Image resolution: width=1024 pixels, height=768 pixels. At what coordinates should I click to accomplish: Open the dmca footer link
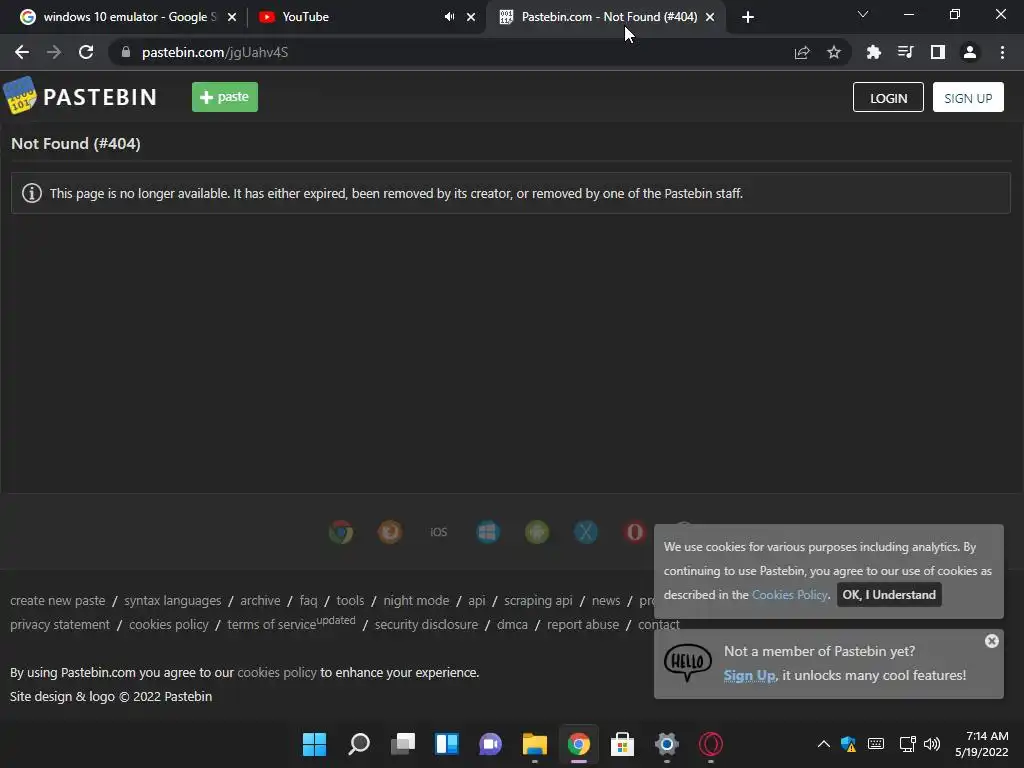click(512, 624)
